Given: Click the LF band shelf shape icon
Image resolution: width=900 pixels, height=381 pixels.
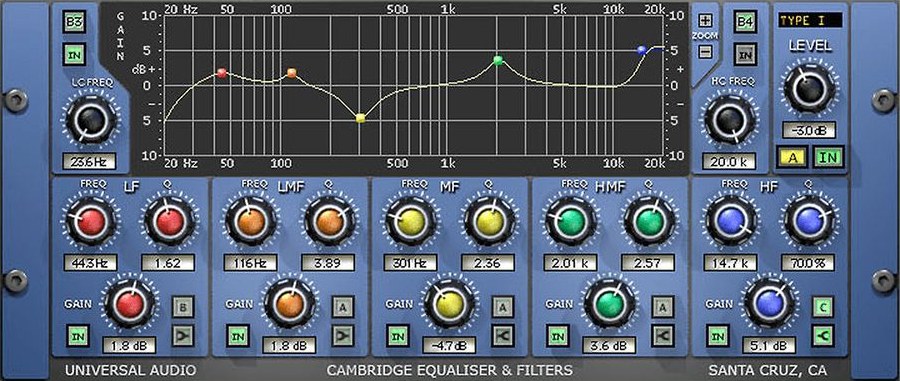Looking at the screenshot, I should (184, 336).
